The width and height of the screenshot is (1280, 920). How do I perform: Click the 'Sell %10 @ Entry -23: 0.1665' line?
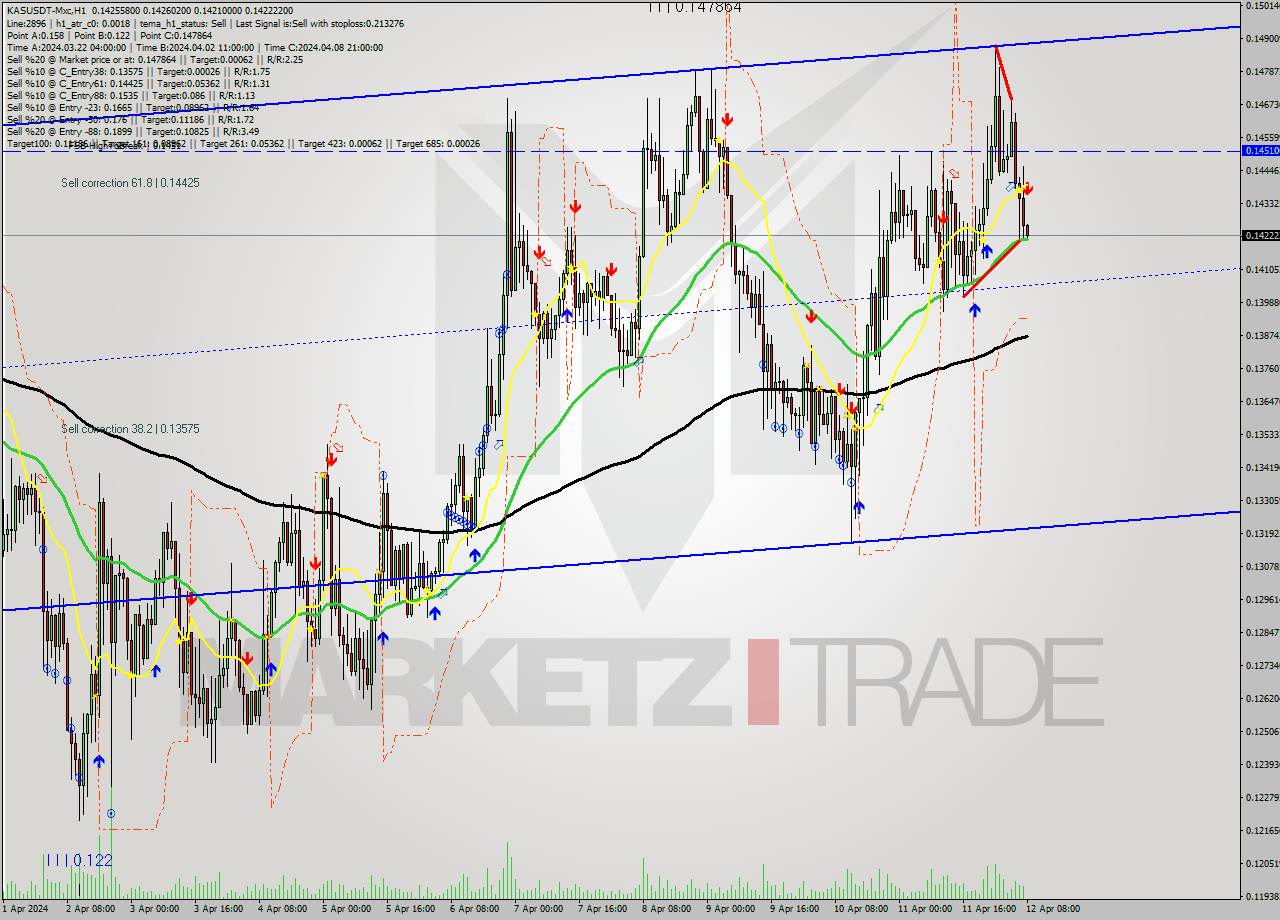click(x=133, y=107)
